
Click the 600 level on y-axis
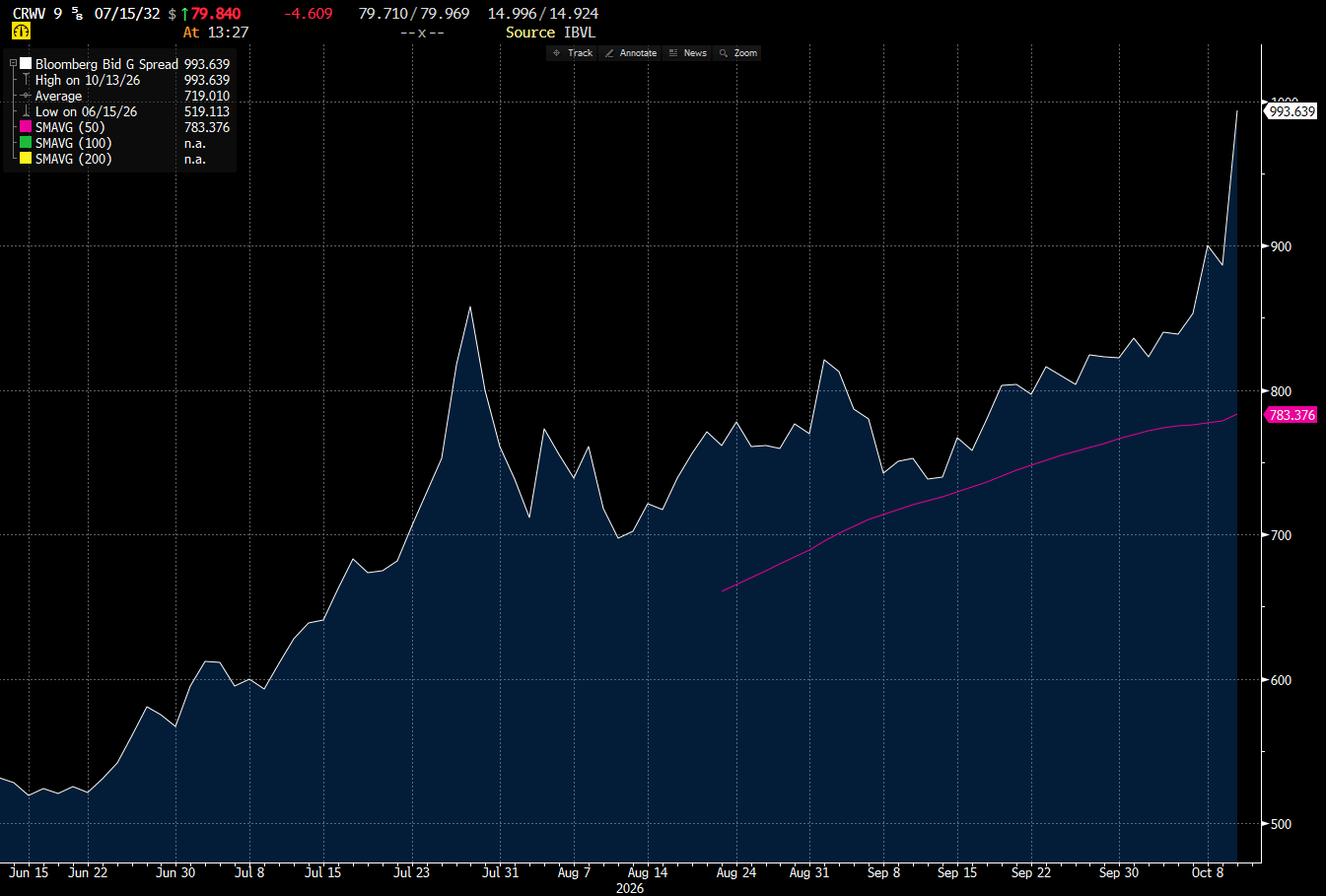coord(1281,680)
